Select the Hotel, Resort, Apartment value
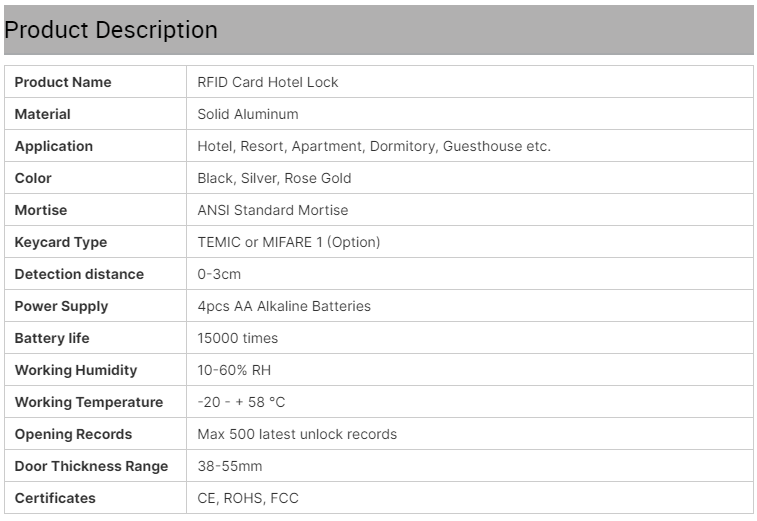This screenshot has width=757, height=521. (x=374, y=146)
